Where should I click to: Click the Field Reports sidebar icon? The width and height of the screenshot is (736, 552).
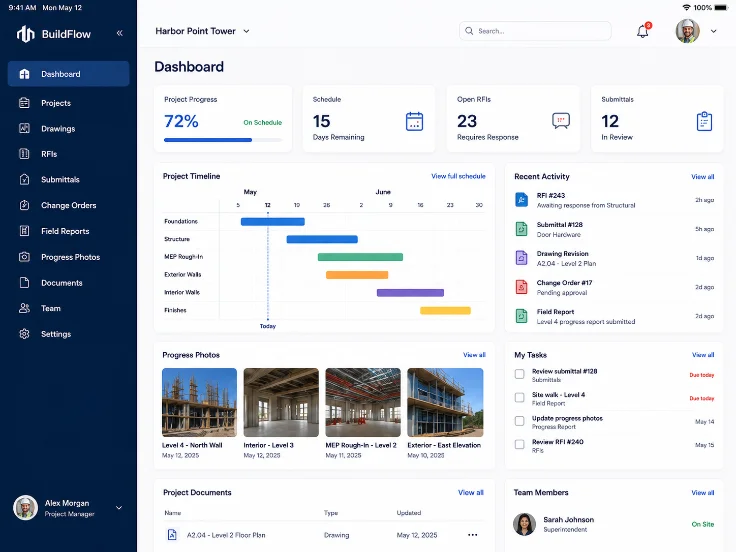(x=24, y=231)
